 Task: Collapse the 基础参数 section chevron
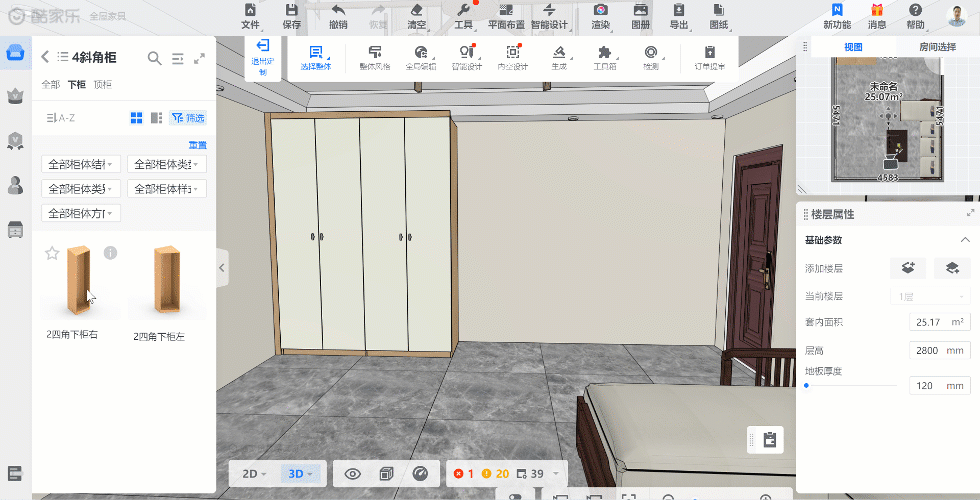tap(965, 240)
